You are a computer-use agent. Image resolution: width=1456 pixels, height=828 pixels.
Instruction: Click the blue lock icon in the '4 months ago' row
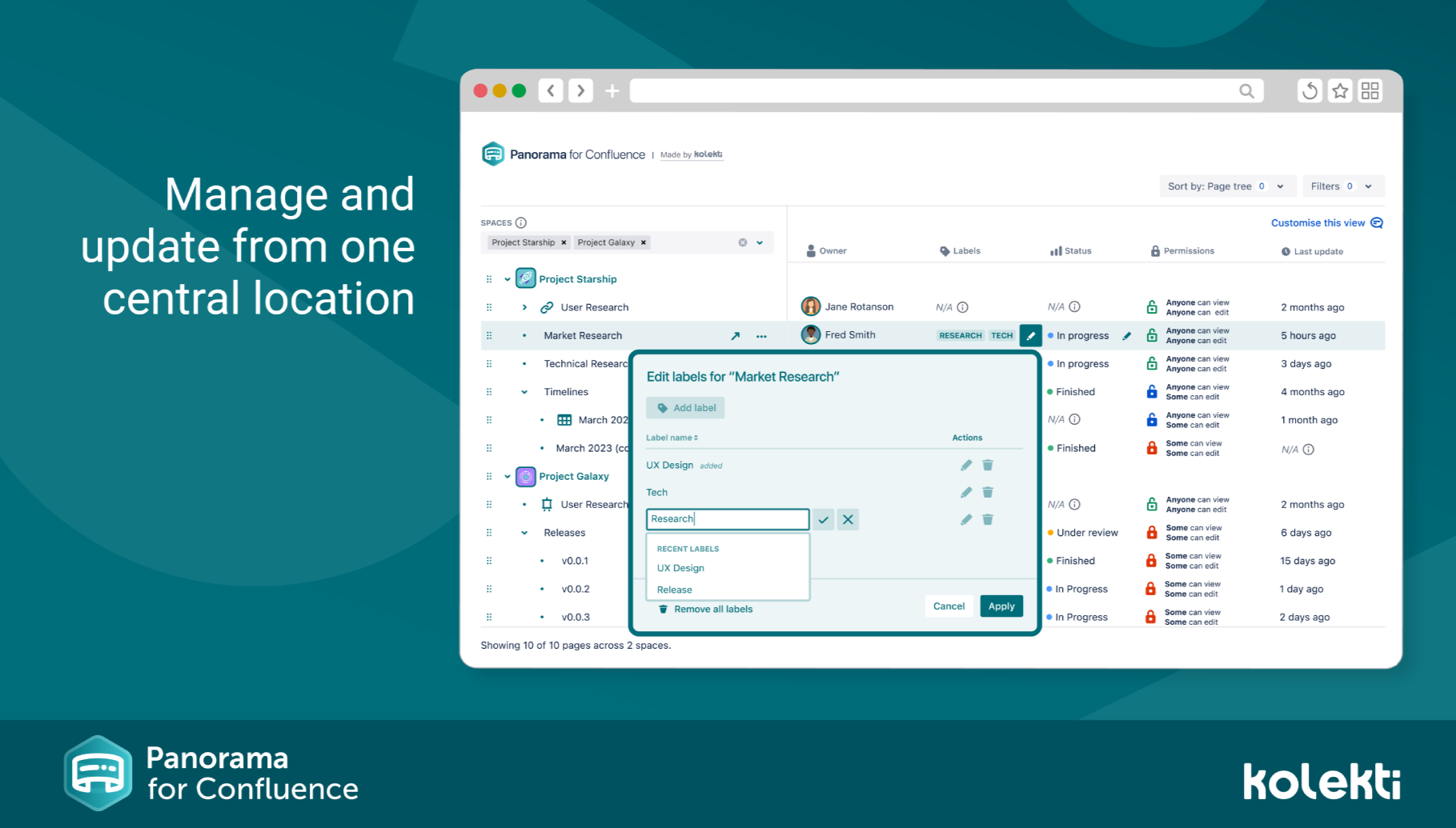1152,392
